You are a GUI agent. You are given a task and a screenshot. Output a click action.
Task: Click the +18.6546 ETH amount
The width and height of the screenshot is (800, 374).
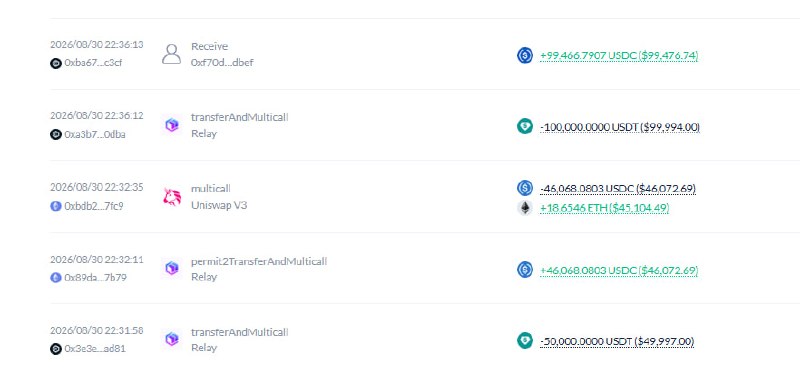605,208
